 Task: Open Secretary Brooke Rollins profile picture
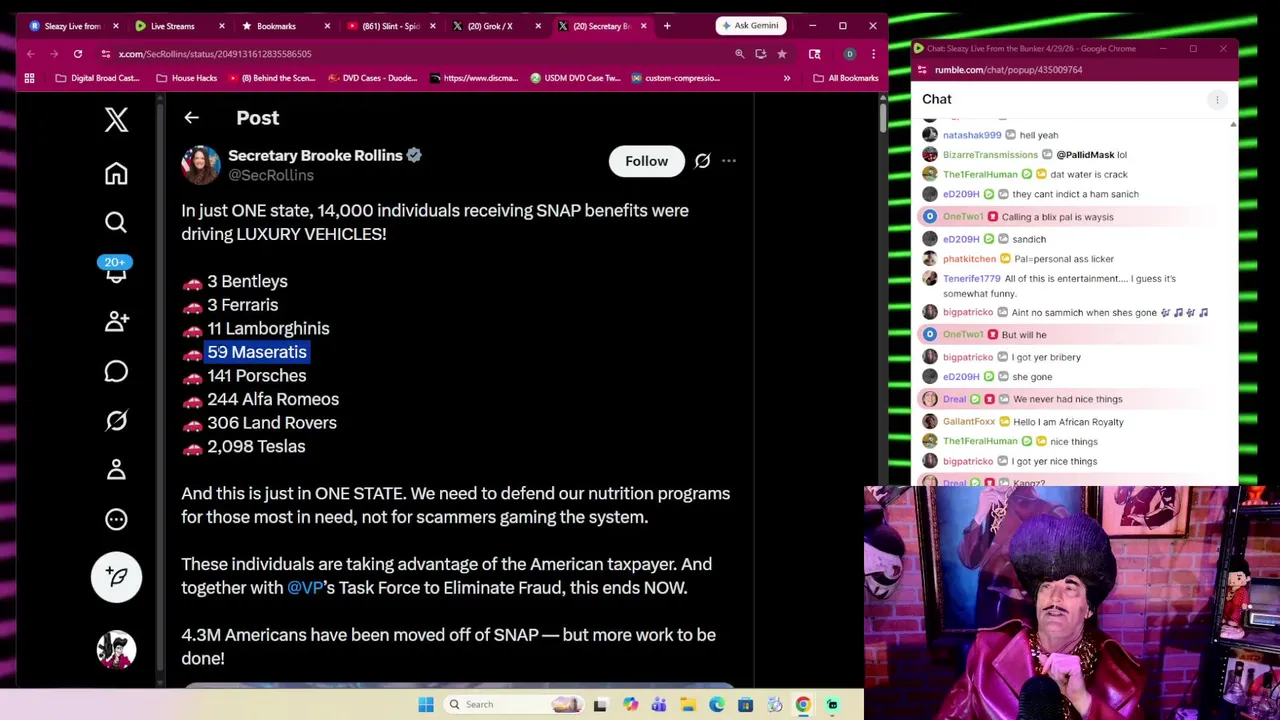point(200,165)
